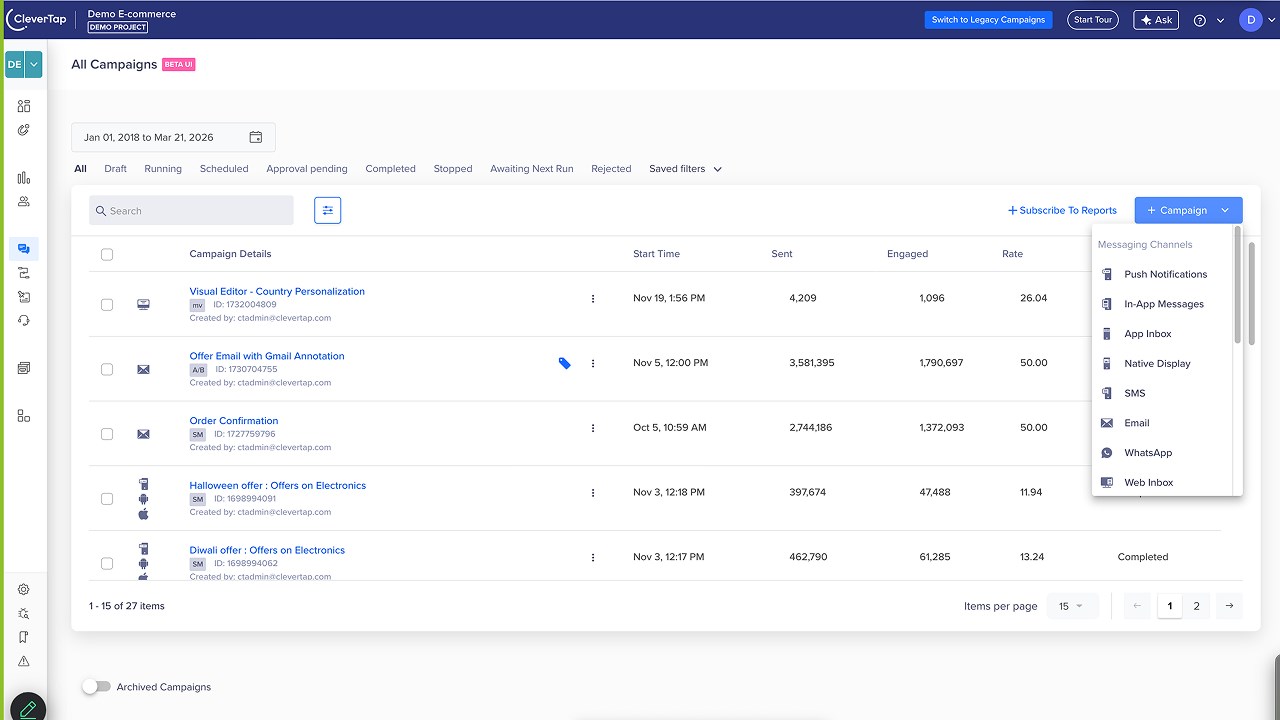
Task: Click the bookmark icon in sidebar
Action: [24, 637]
